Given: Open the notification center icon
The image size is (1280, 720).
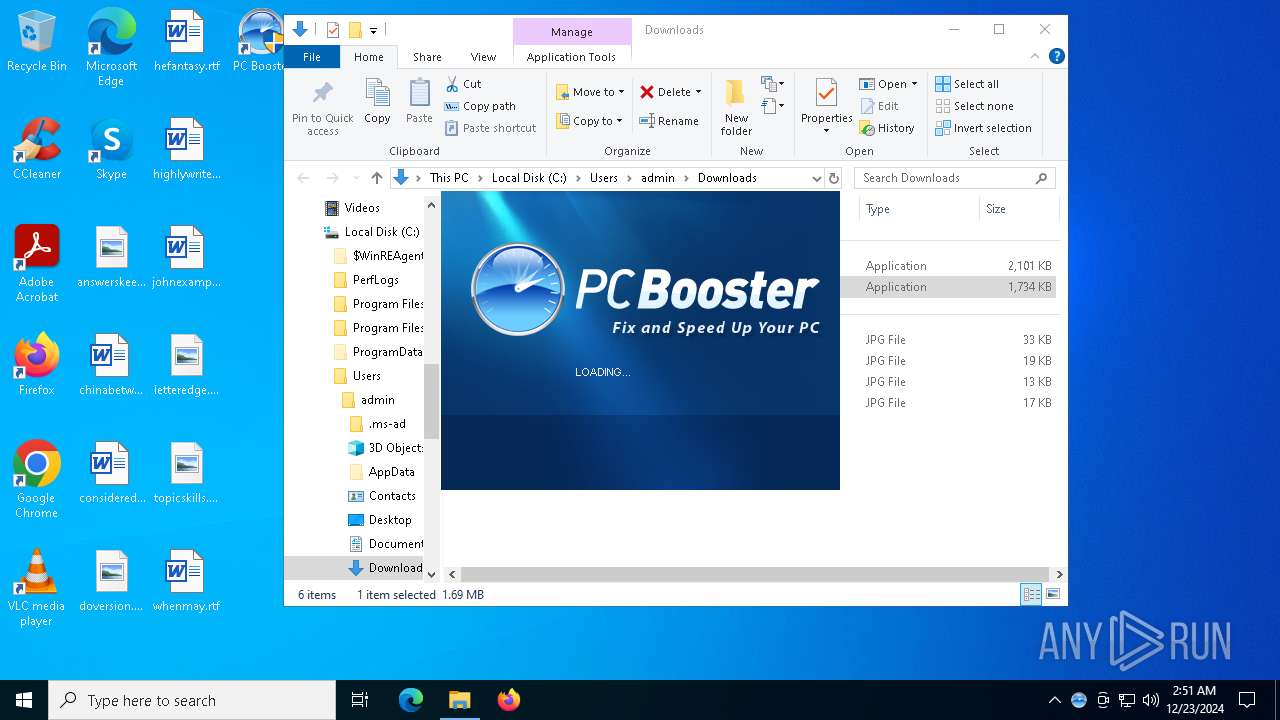Looking at the screenshot, I should coord(1247,700).
